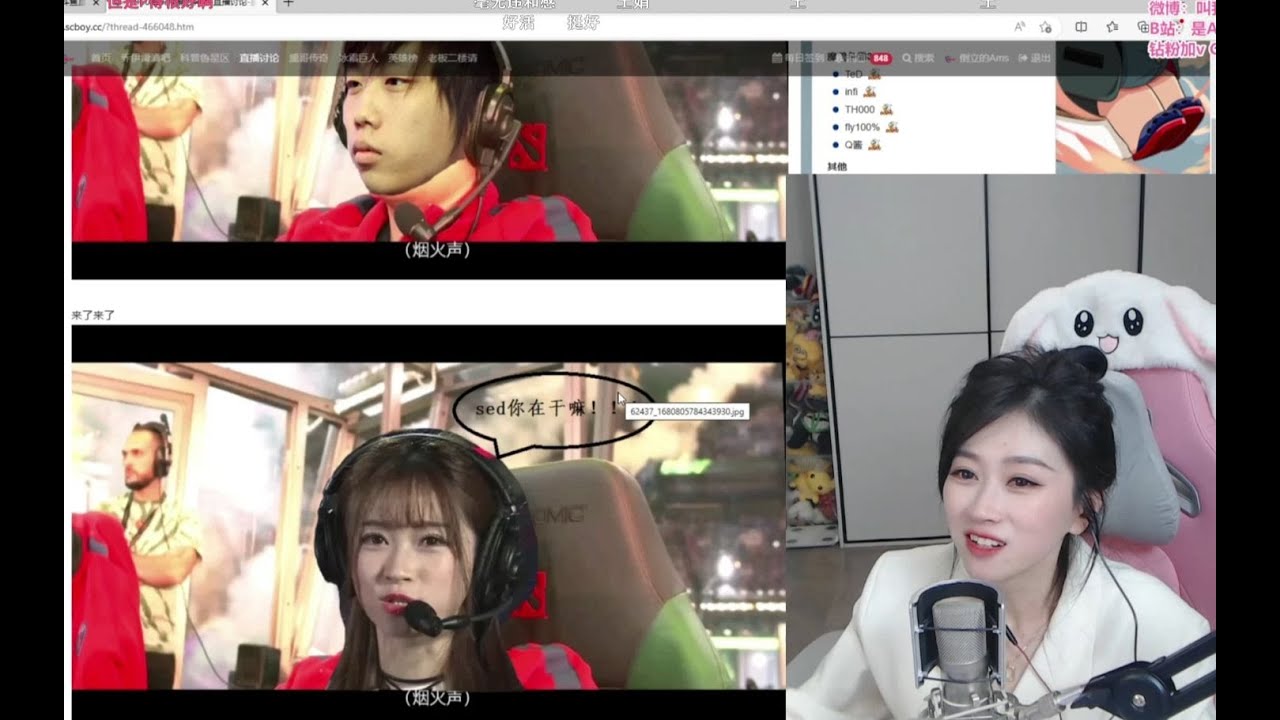The image size is (1280, 720).
Task: Open the 首页 home menu item
Action: coord(100,58)
